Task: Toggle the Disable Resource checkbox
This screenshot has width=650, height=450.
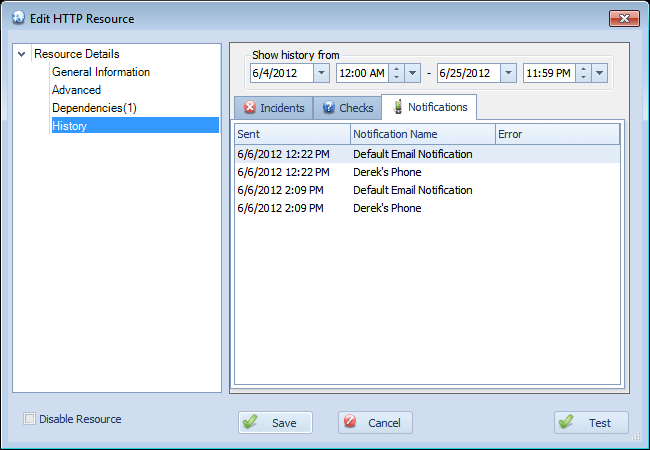Action: 29,419
